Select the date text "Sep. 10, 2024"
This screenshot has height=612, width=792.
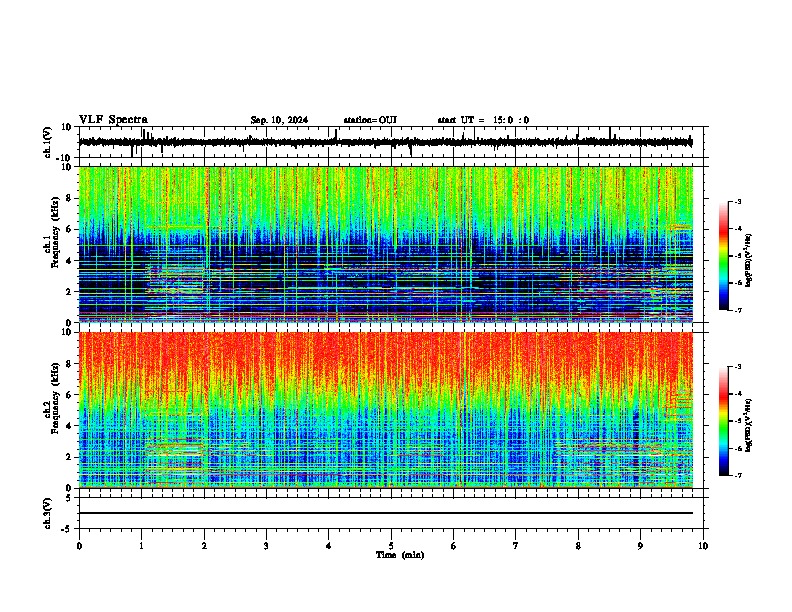279,120
